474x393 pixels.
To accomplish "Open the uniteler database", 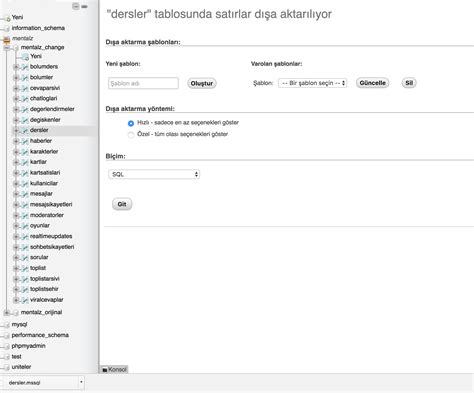I will pos(21,367).
